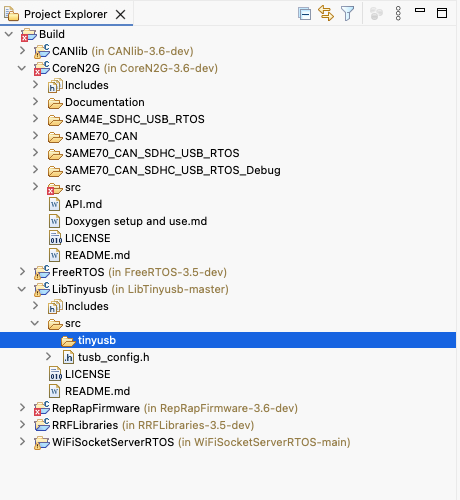Expand the SAME70_CAN_SDHC_USB_RTOS folder
The width and height of the screenshot is (460, 500).
click(36, 153)
